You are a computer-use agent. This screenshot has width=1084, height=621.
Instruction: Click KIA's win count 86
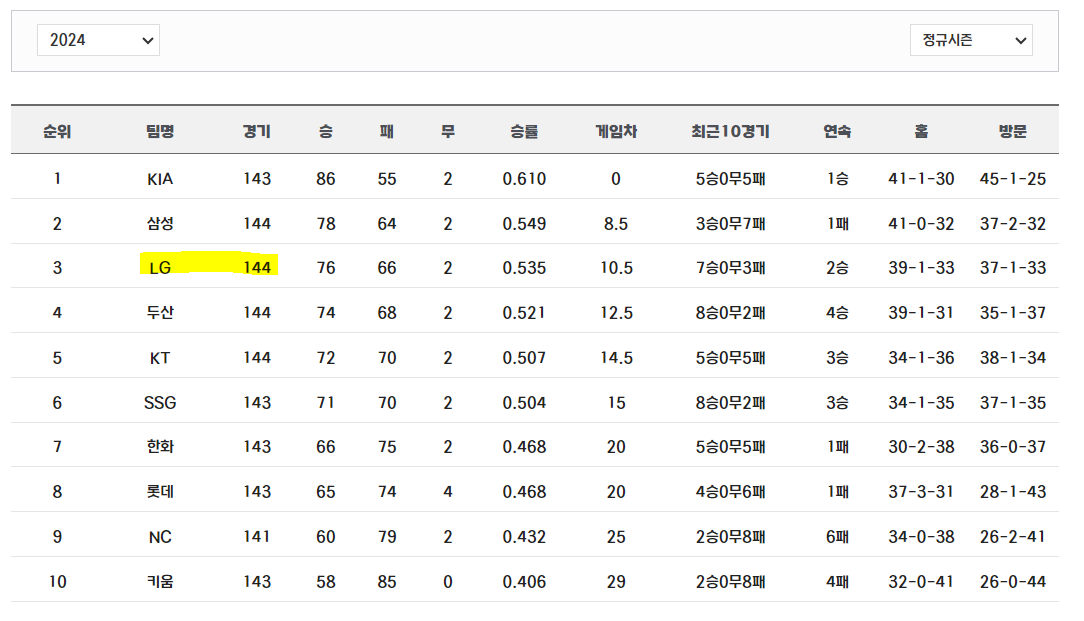[326, 179]
